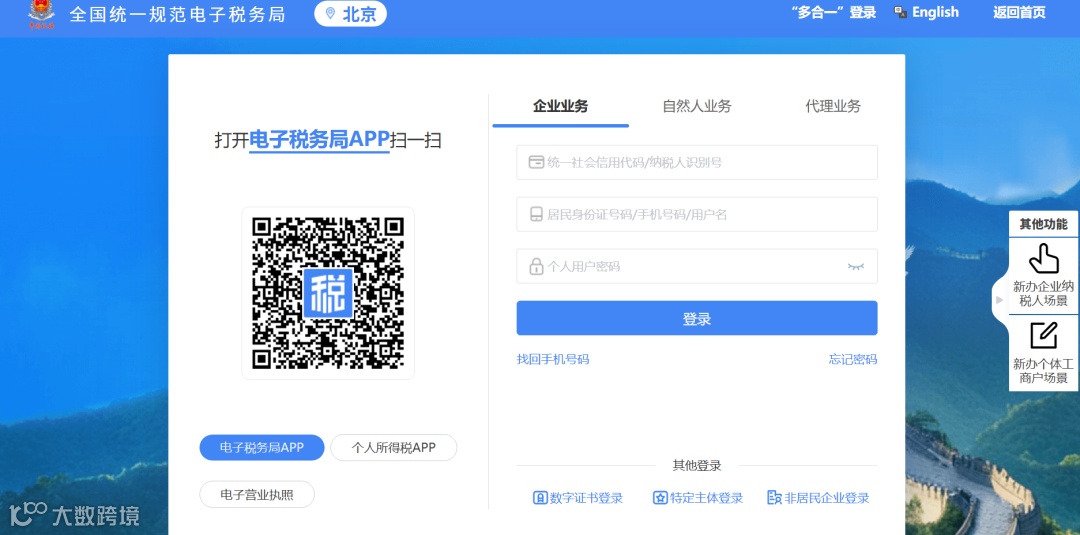
Task: Collapse the 其他功能 side panel arrow
Action: pos(999,300)
